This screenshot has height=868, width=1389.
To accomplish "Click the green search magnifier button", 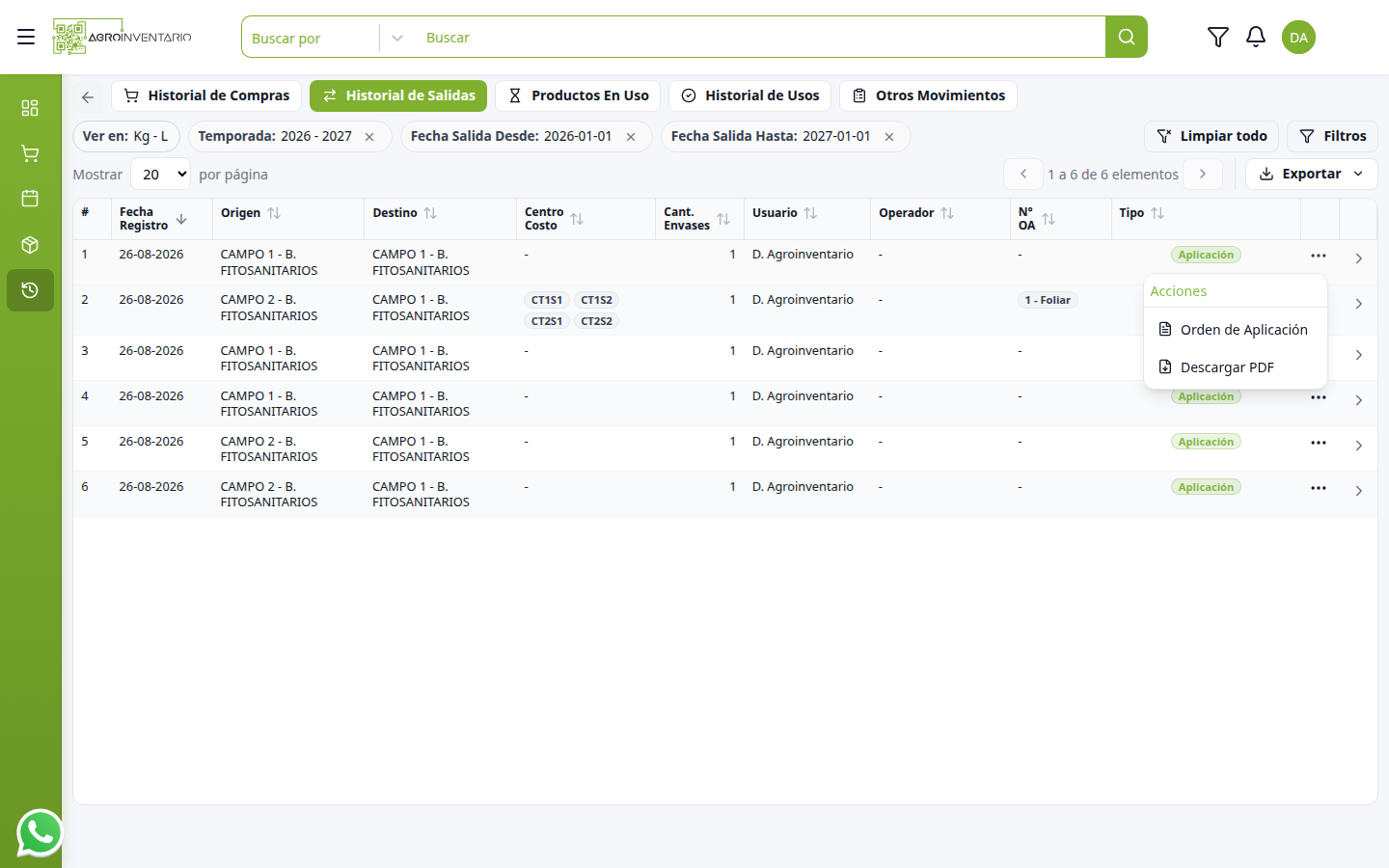I will [x=1126, y=37].
